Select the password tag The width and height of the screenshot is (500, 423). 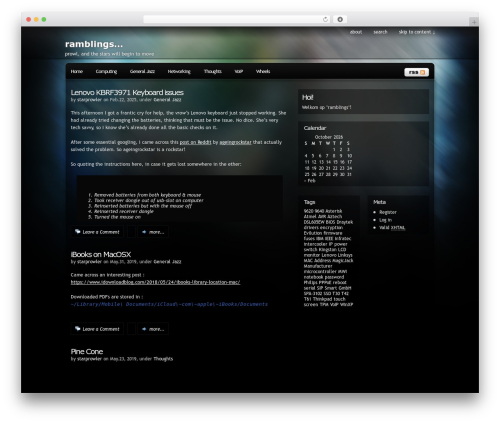[334, 277]
